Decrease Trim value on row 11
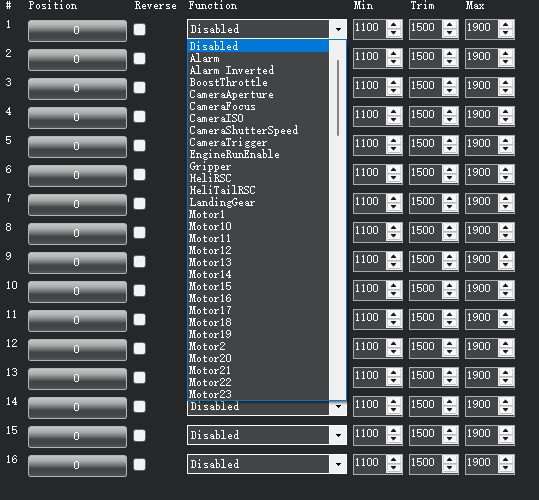This screenshot has width=539, height=500. [x=450, y=323]
